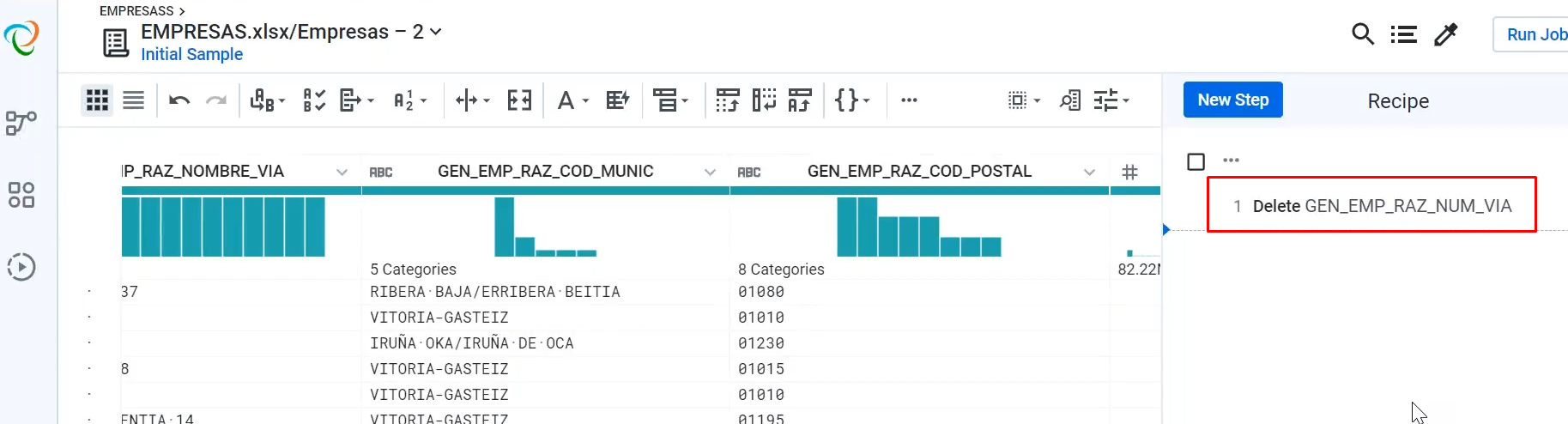
Task: Open the EMPRESASS breadcrumb
Action: pyautogui.click(x=136, y=11)
